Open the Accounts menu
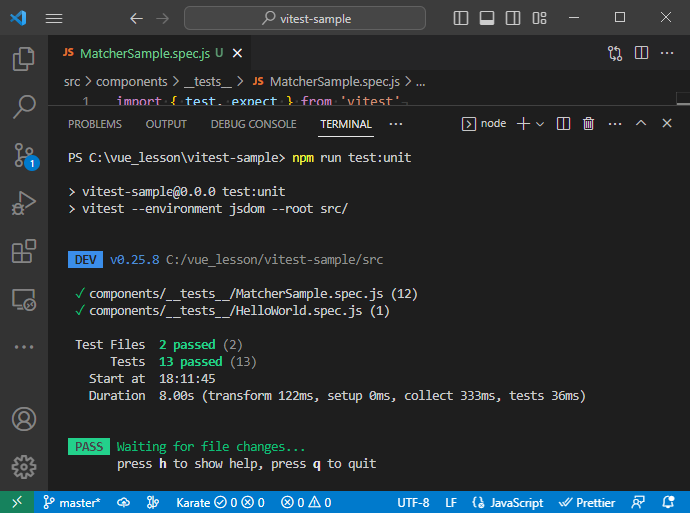 [24, 419]
